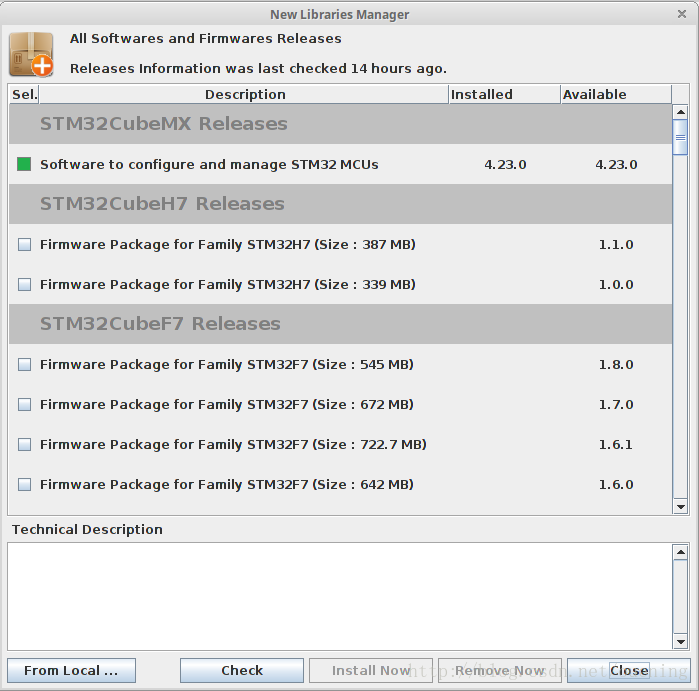
Task: Click available version 1.1.0
Action: tap(616, 244)
